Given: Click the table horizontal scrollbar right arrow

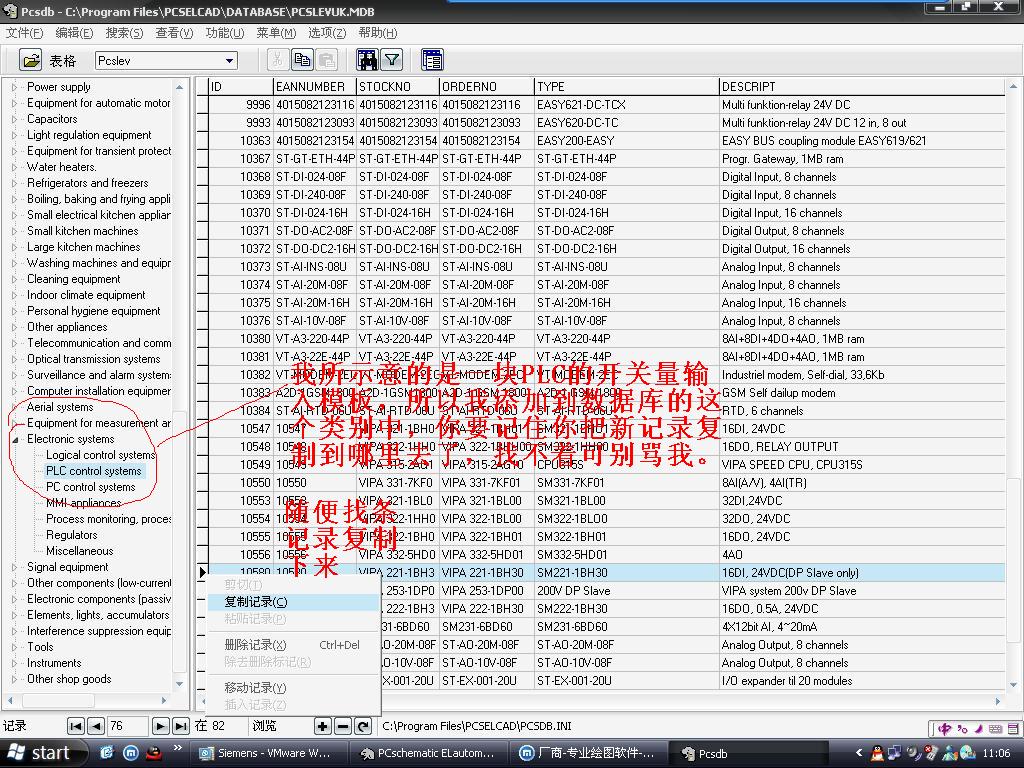Looking at the screenshot, I should pos(998,701).
